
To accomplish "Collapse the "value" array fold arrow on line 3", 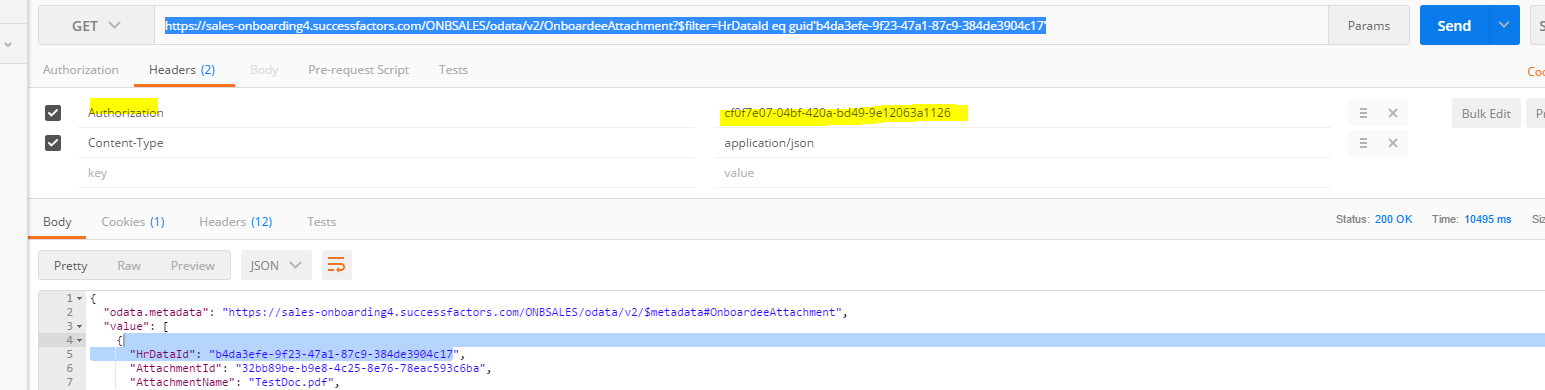I will pyautogui.click(x=79, y=326).
